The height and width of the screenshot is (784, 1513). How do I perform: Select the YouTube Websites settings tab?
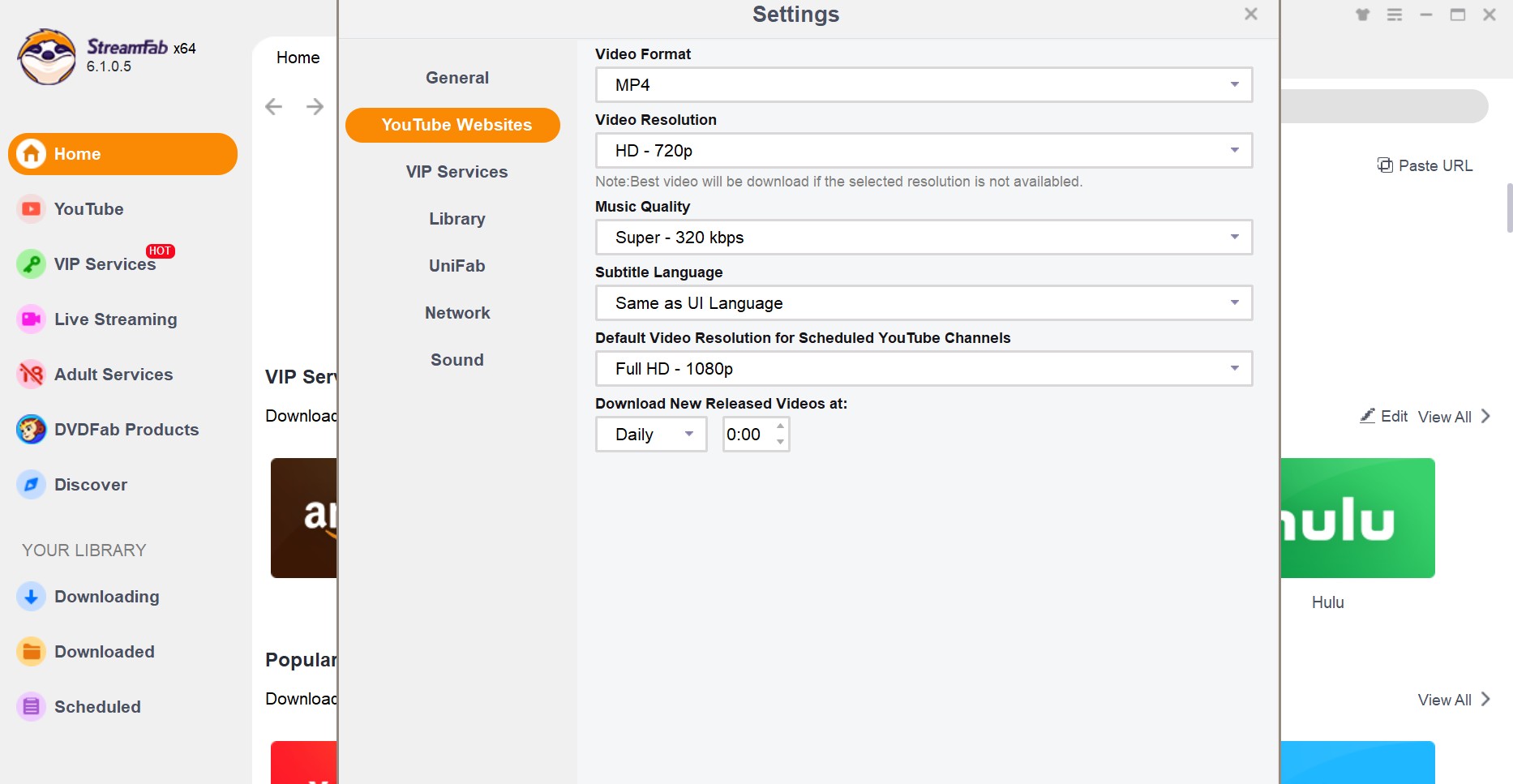point(452,125)
